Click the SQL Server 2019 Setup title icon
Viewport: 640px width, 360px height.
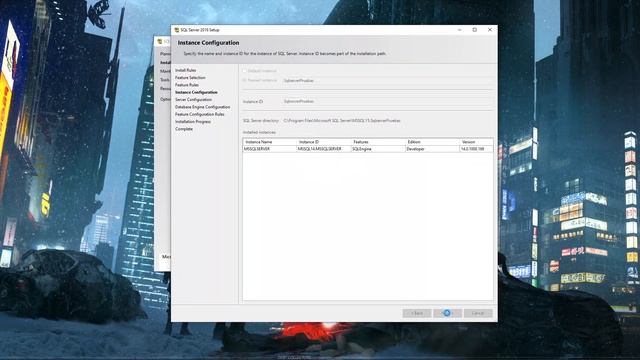(177, 30)
